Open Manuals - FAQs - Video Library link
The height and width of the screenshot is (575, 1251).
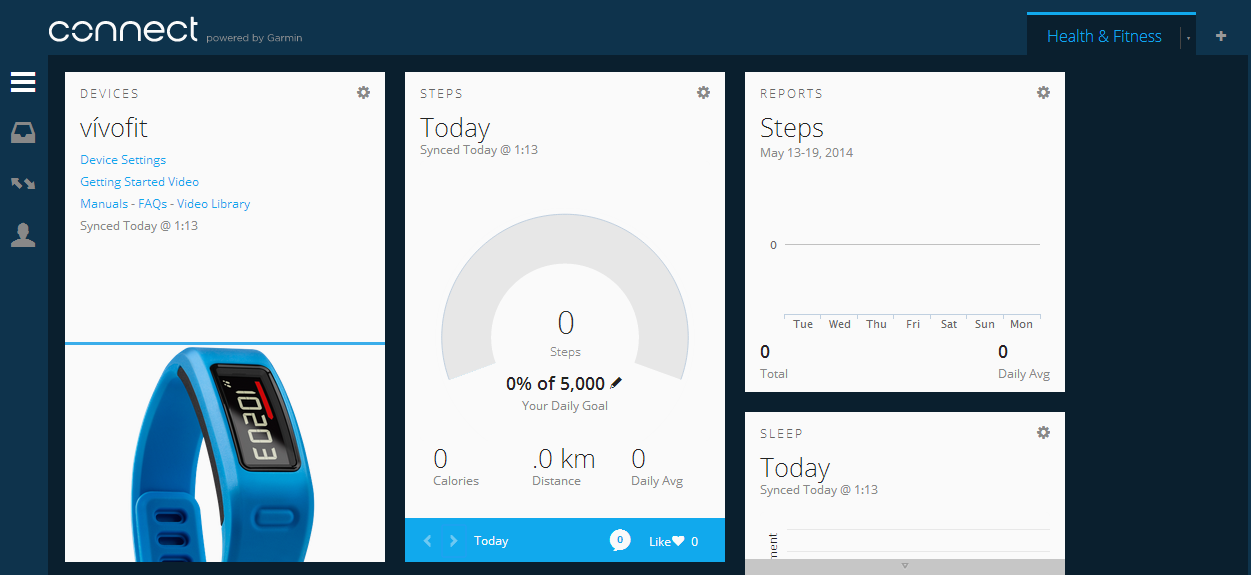click(165, 204)
